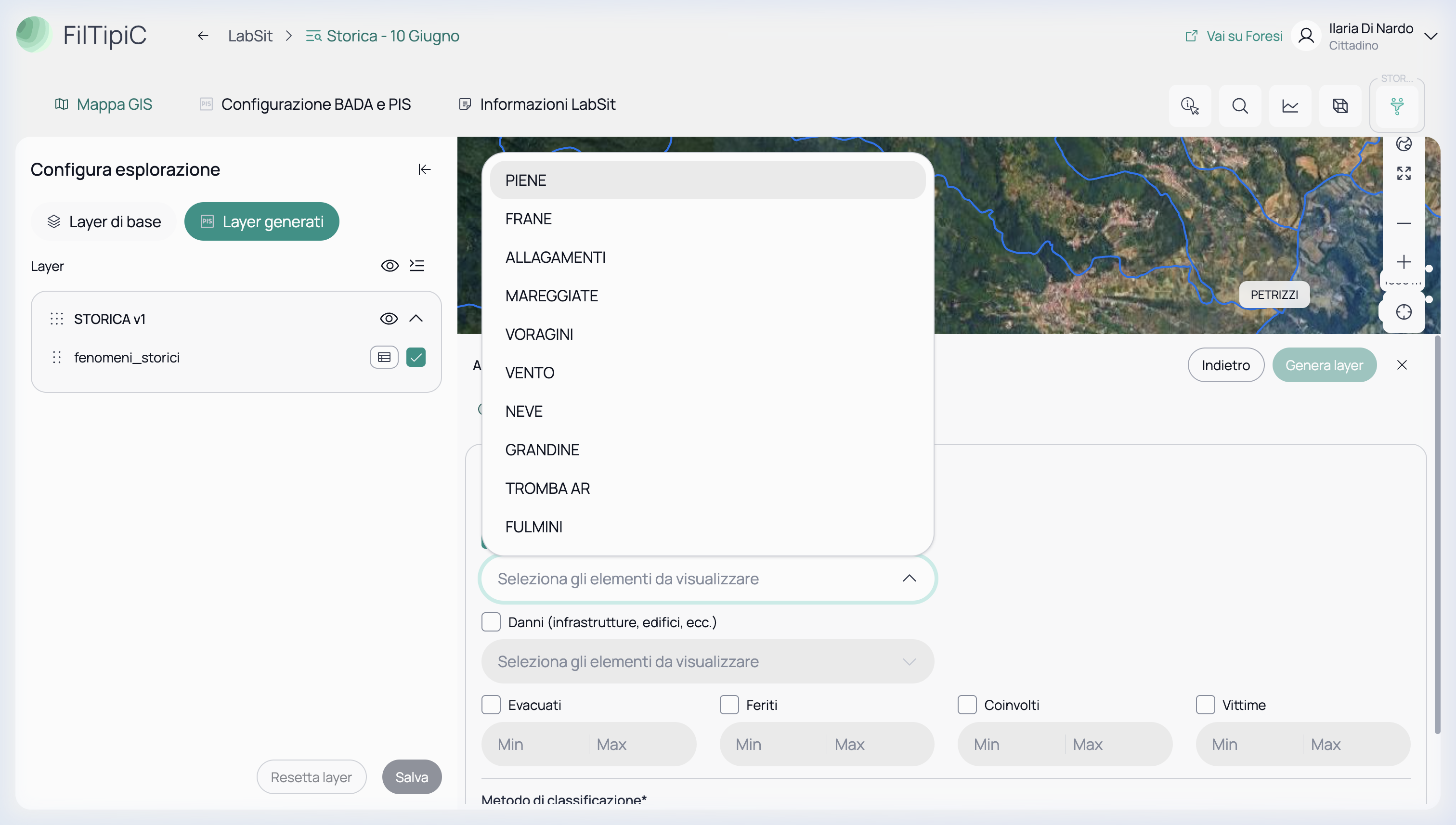Click the user avatar icon

(1306, 36)
